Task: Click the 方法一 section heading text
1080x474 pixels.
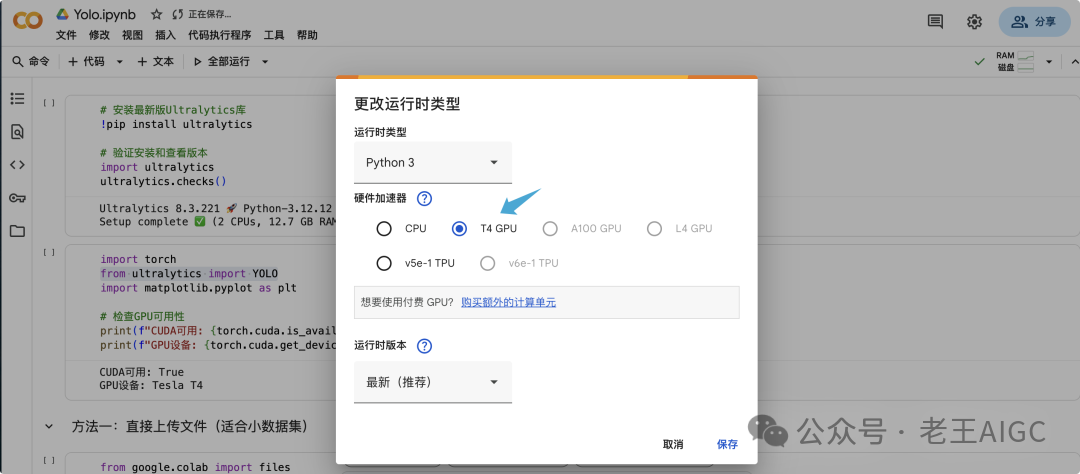Action: click(189, 427)
